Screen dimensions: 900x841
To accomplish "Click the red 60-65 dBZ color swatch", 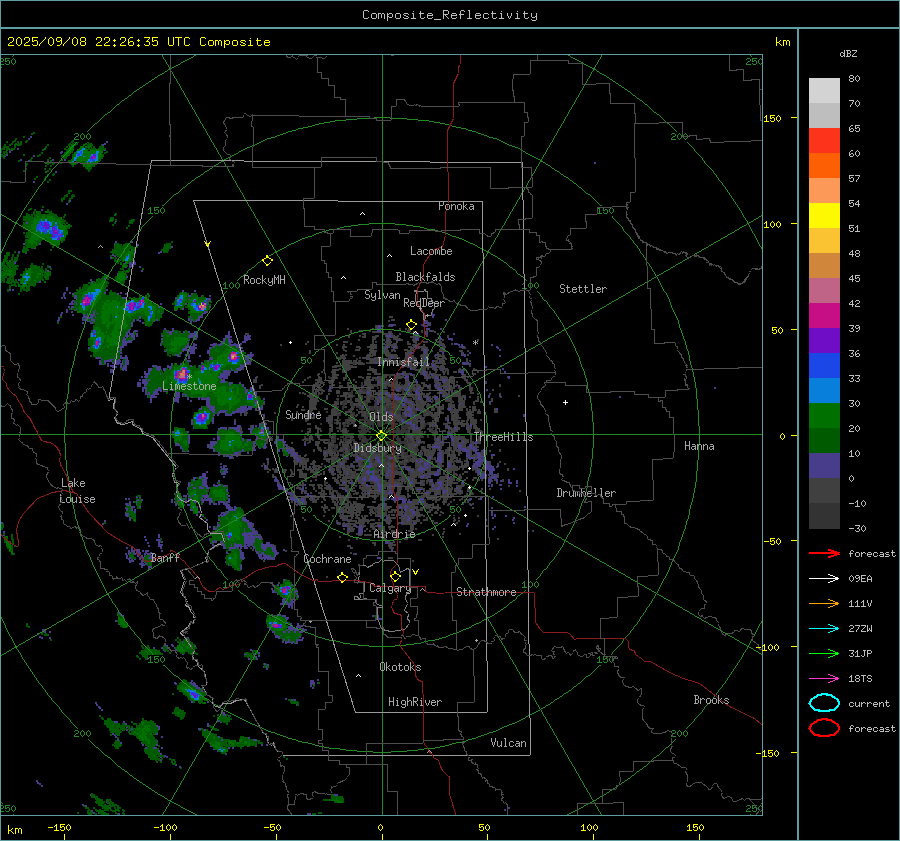I will 824,140.
